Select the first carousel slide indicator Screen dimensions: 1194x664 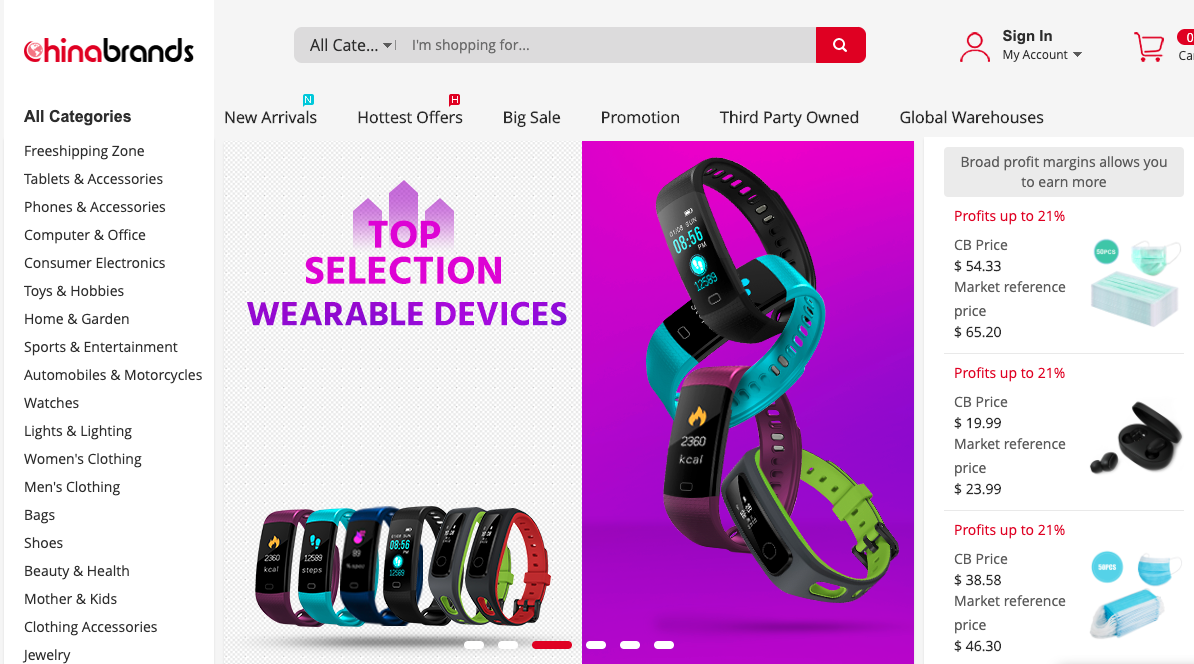(x=474, y=645)
